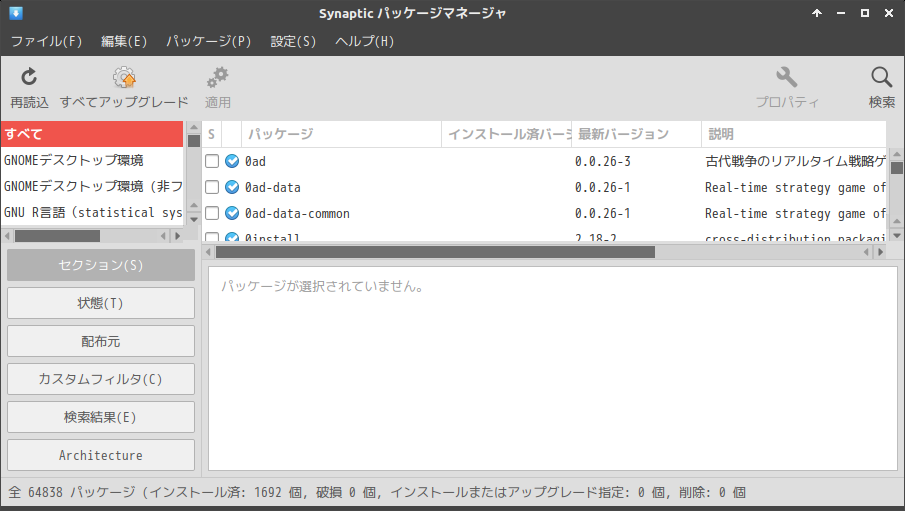Screen dimensions: 905x511
Task: Click the status icon of 0ad-data-common
Action: [x=232, y=213]
